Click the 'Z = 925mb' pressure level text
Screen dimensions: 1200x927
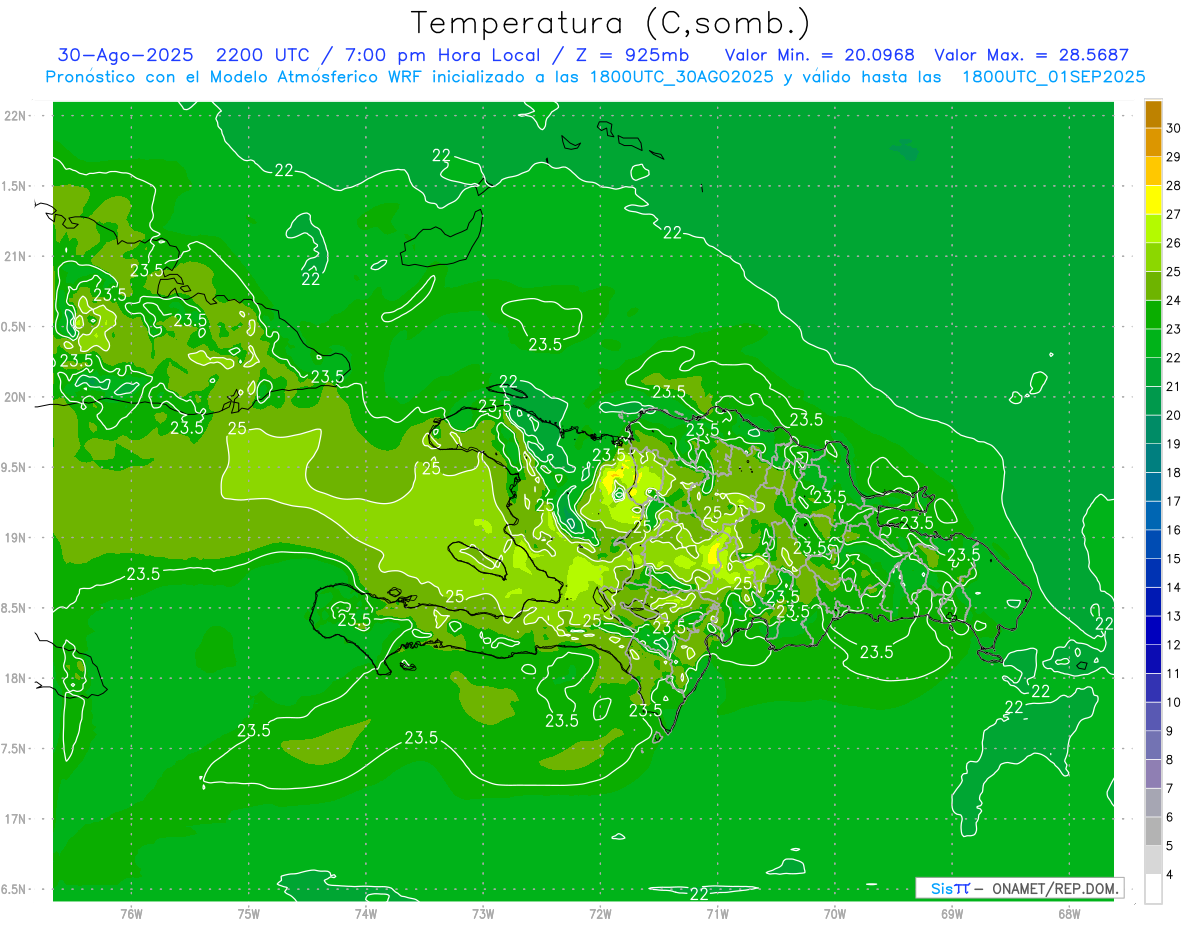point(628,55)
